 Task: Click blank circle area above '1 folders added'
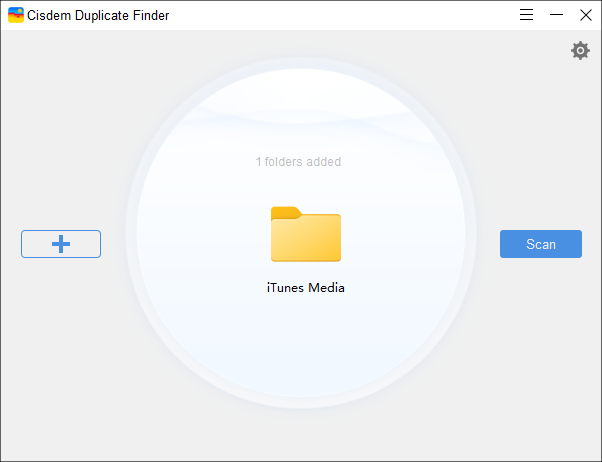300,110
